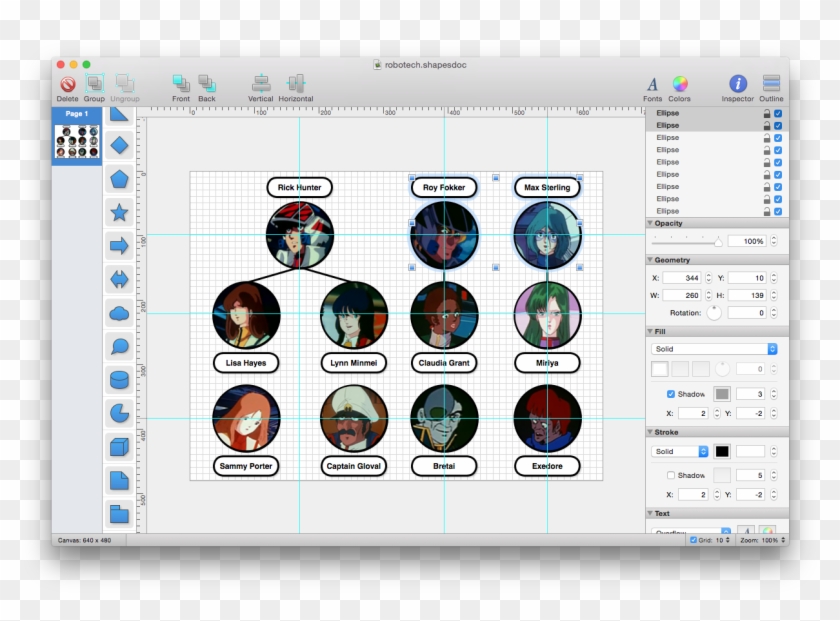Collapse the Geometry section

(x=651, y=260)
